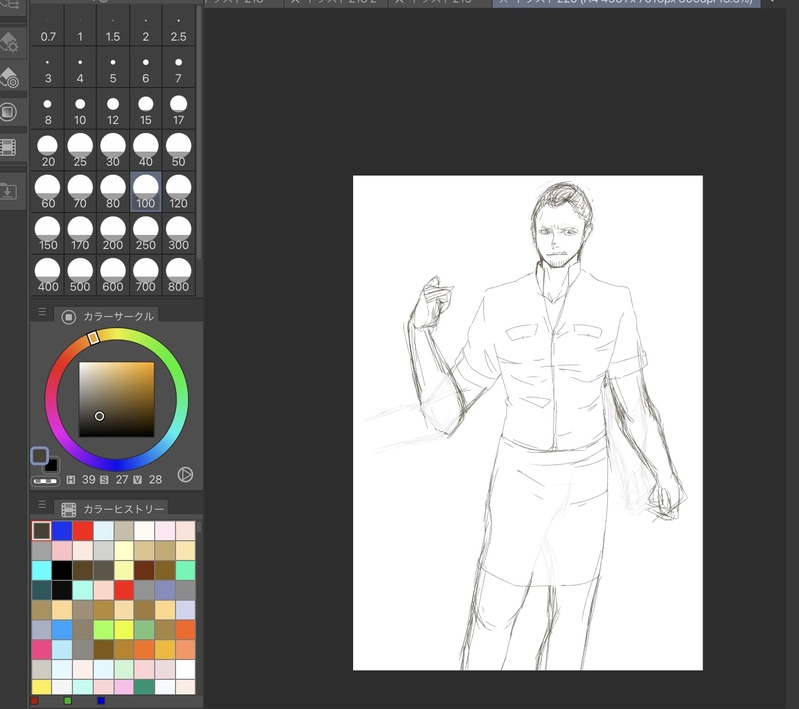Select brush size 100 preset
The height and width of the screenshot is (709, 799).
click(146, 190)
